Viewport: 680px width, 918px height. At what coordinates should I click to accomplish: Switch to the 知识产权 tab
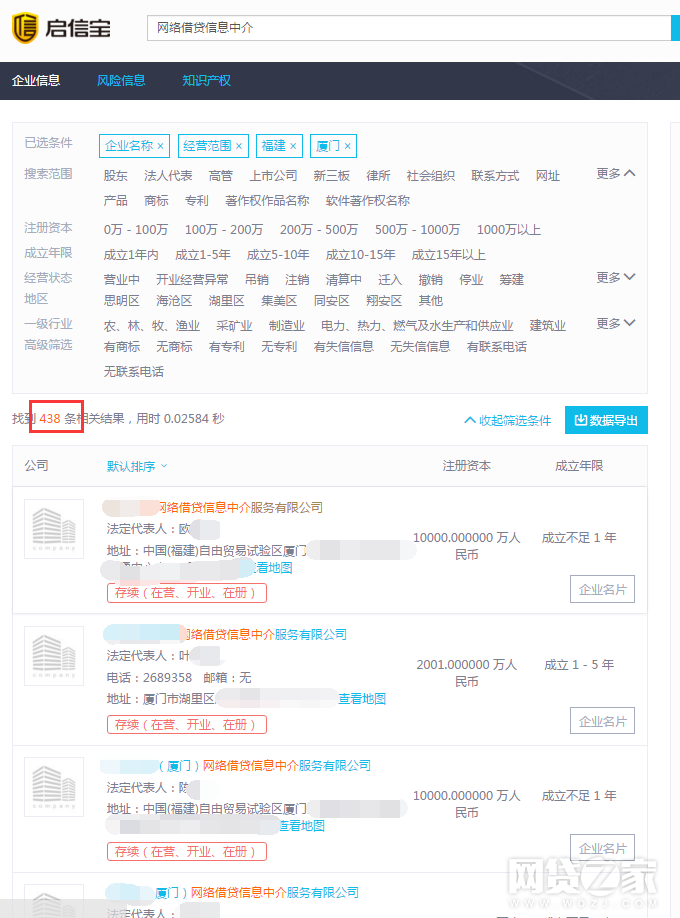tap(206, 81)
